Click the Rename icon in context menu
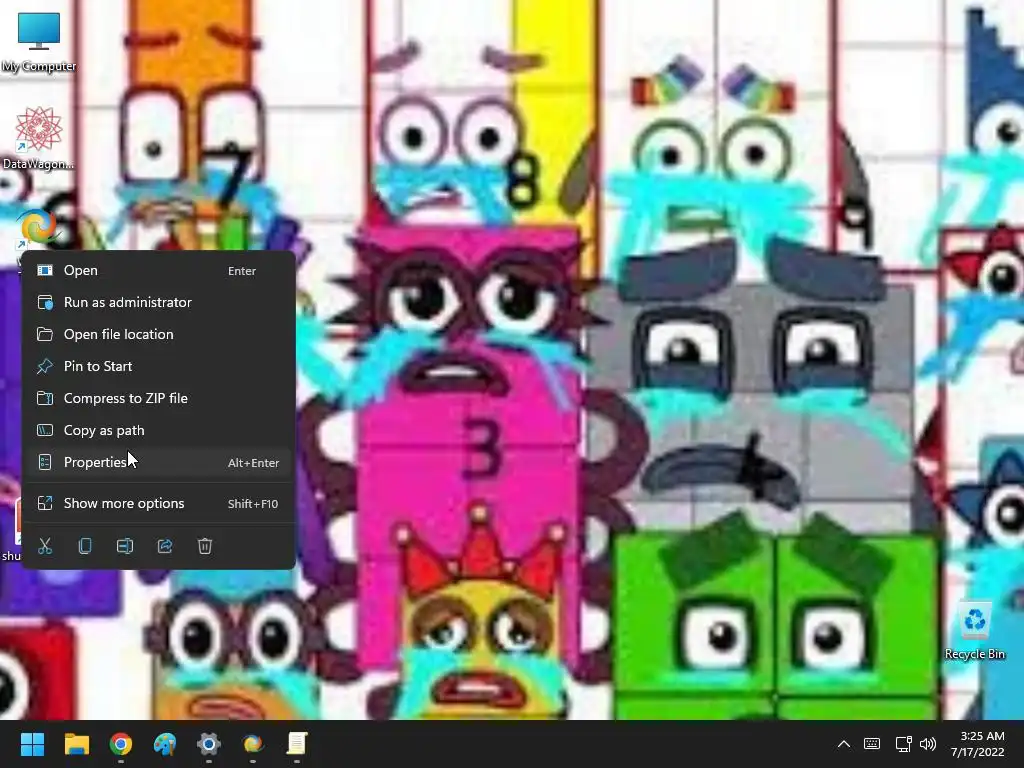The height and width of the screenshot is (768, 1024). tap(125, 546)
